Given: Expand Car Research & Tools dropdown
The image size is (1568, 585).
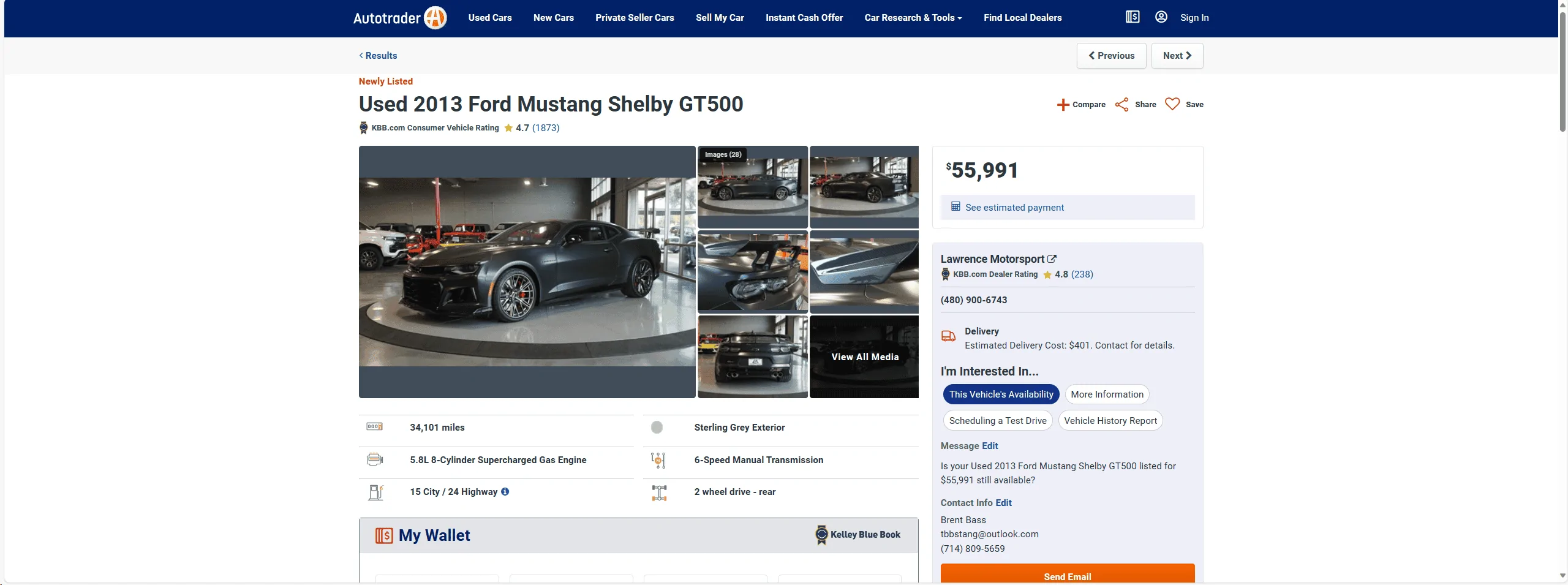Looking at the screenshot, I should [913, 18].
